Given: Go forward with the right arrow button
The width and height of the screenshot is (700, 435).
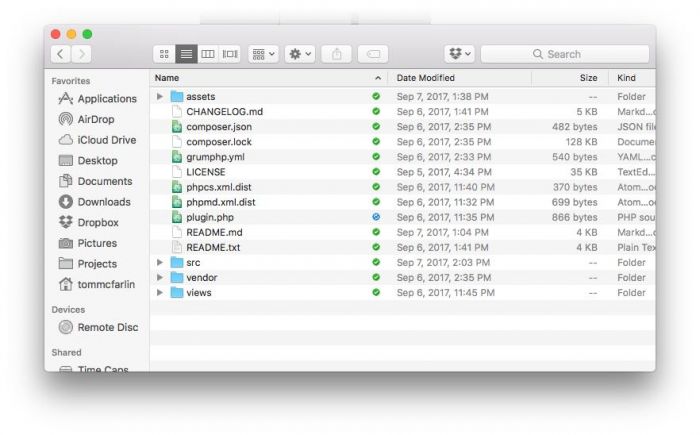Looking at the screenshot, I should pyautogui.click(x=81, y=54).
